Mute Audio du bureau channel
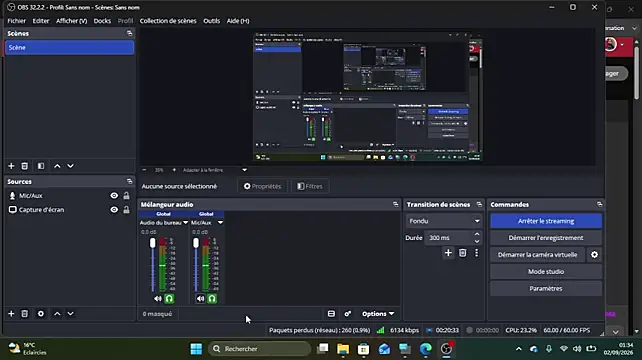 pos(158,299)
